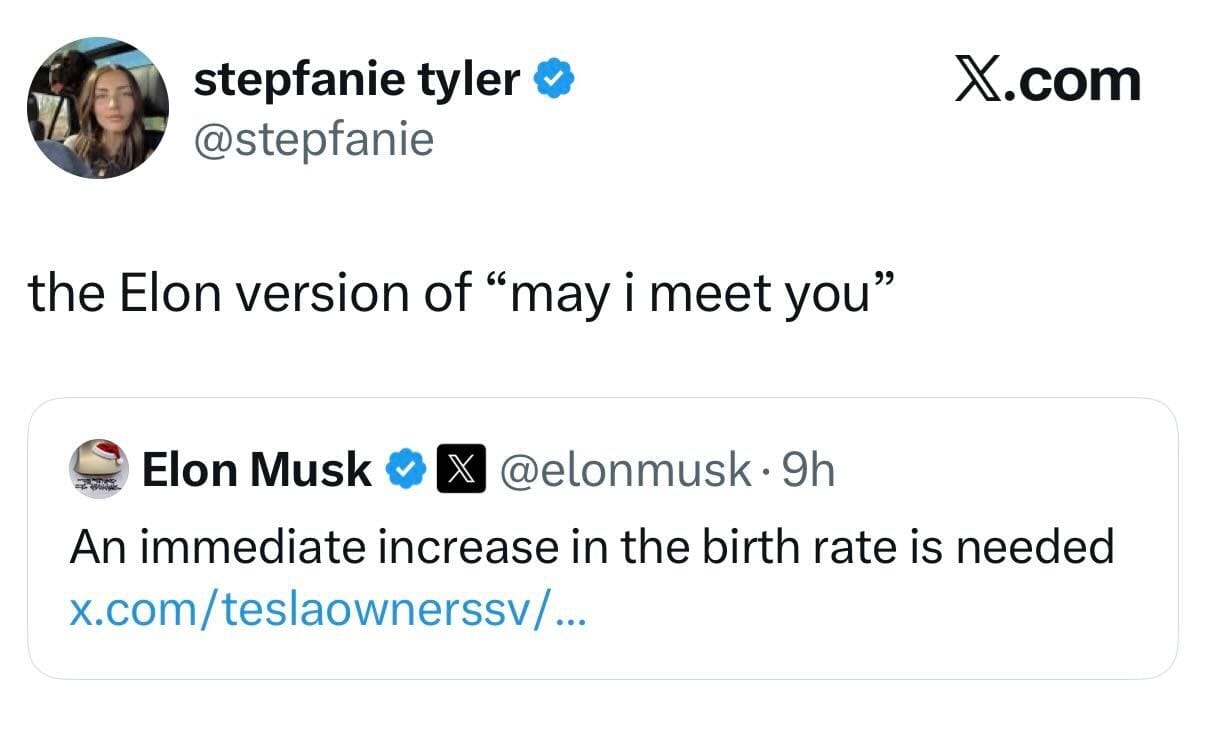The image size is (1206, 739).
Task: Click stepfanie tyler's blue verified badge
Action: tap(553, 79)
